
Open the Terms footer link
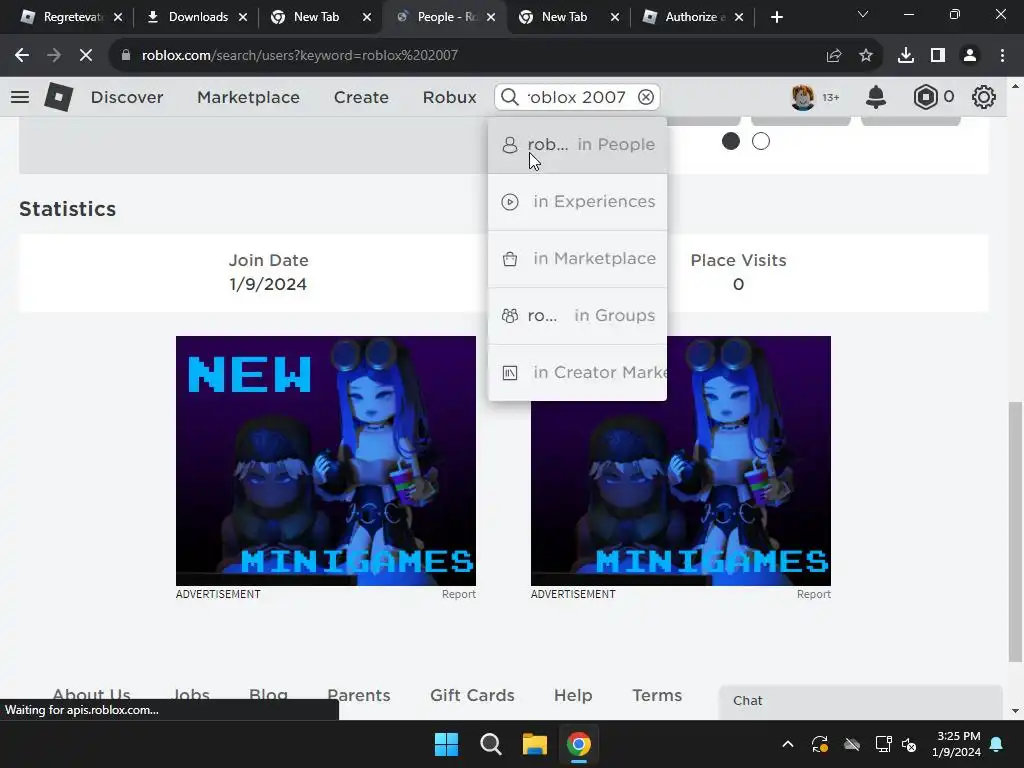point(657,696)
